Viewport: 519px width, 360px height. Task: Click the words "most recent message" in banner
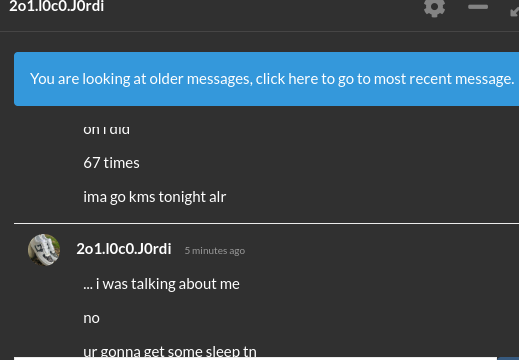pos(444,79)
